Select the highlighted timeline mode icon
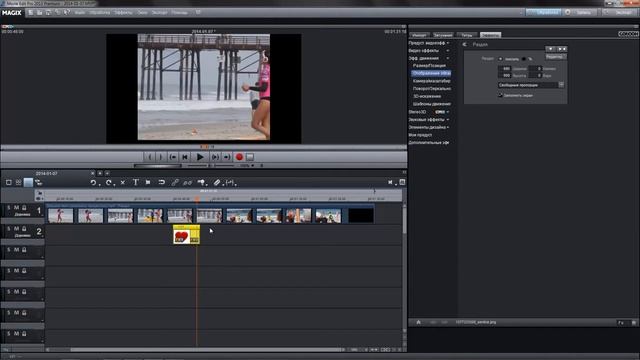The height and width of the screenshot is (360, 640). (x=28, y=182)
